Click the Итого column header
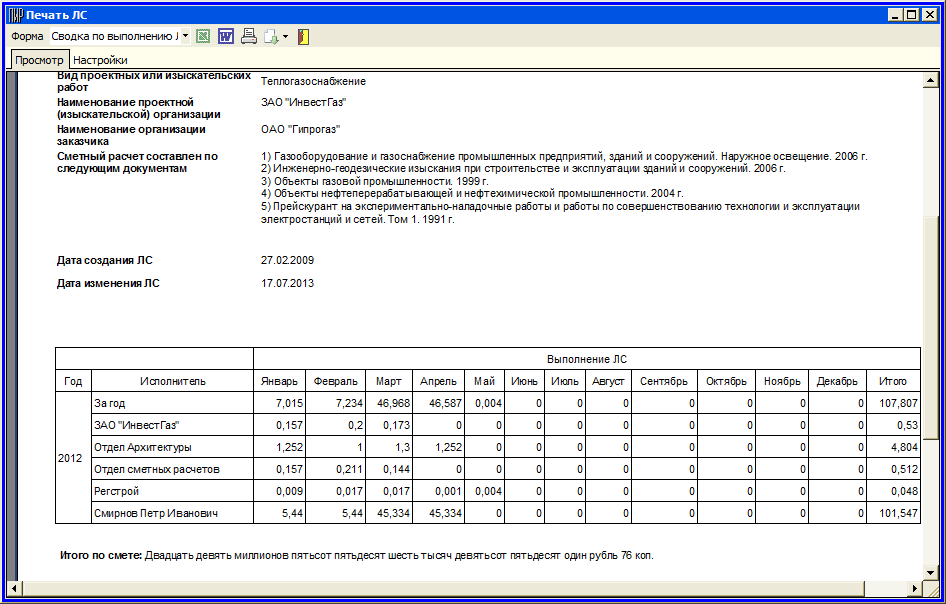This screenshot has height=604, width=946. click(893, 381)
